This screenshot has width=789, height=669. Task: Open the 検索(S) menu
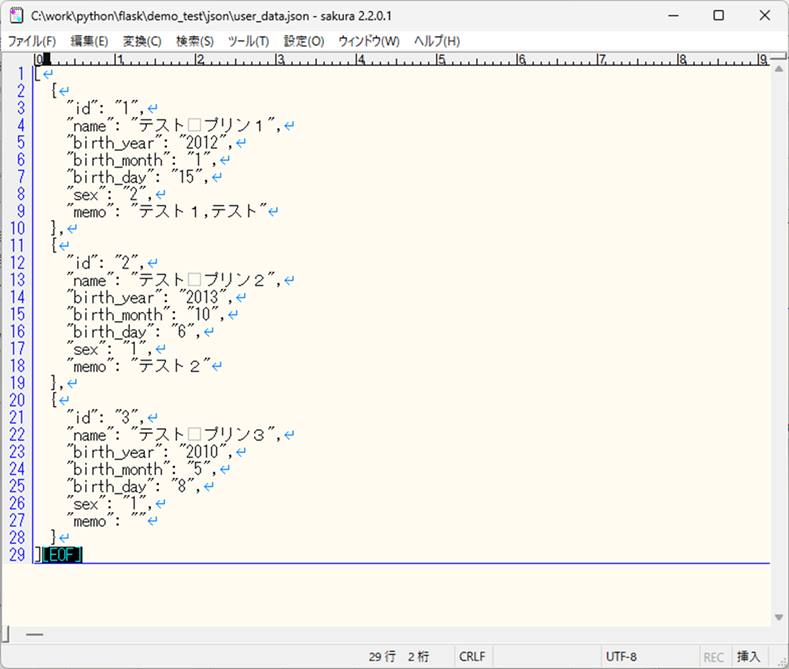coord(194,41)
